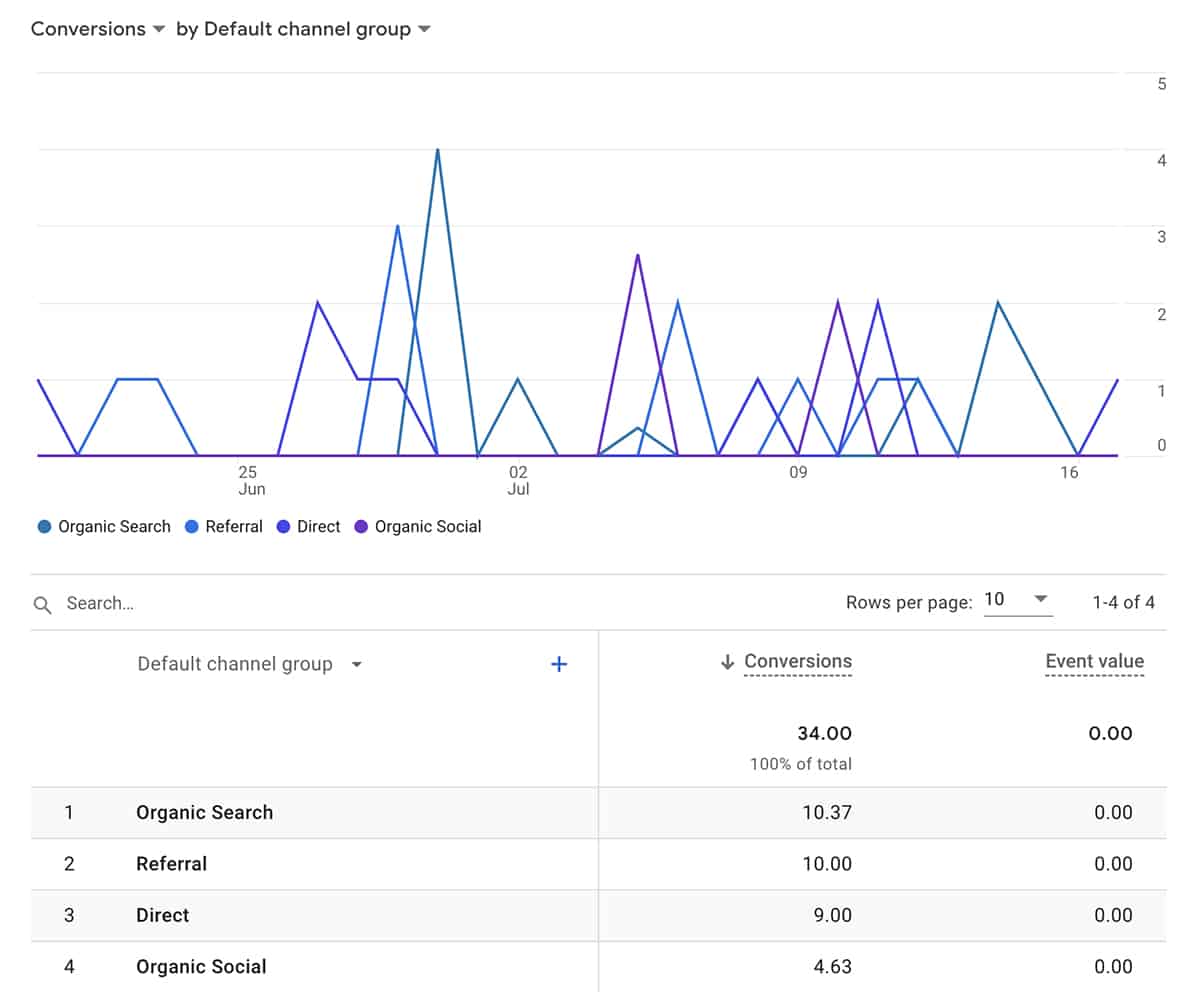Select the Direct table row
Viewport: 1200px width, 992px height.
pyautogui.click(x=162, y=915)
